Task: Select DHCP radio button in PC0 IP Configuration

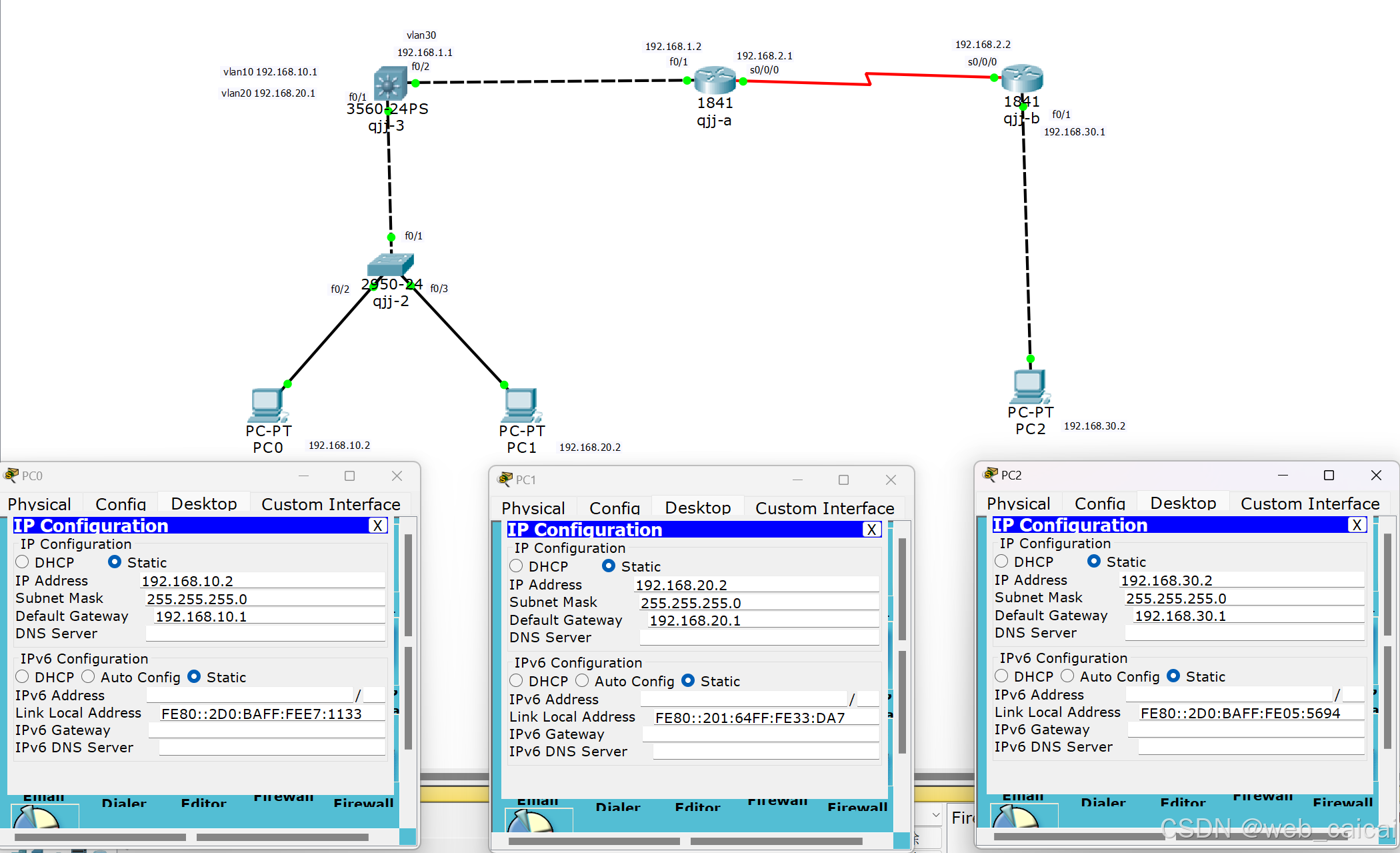Action: tap(23, 562)
